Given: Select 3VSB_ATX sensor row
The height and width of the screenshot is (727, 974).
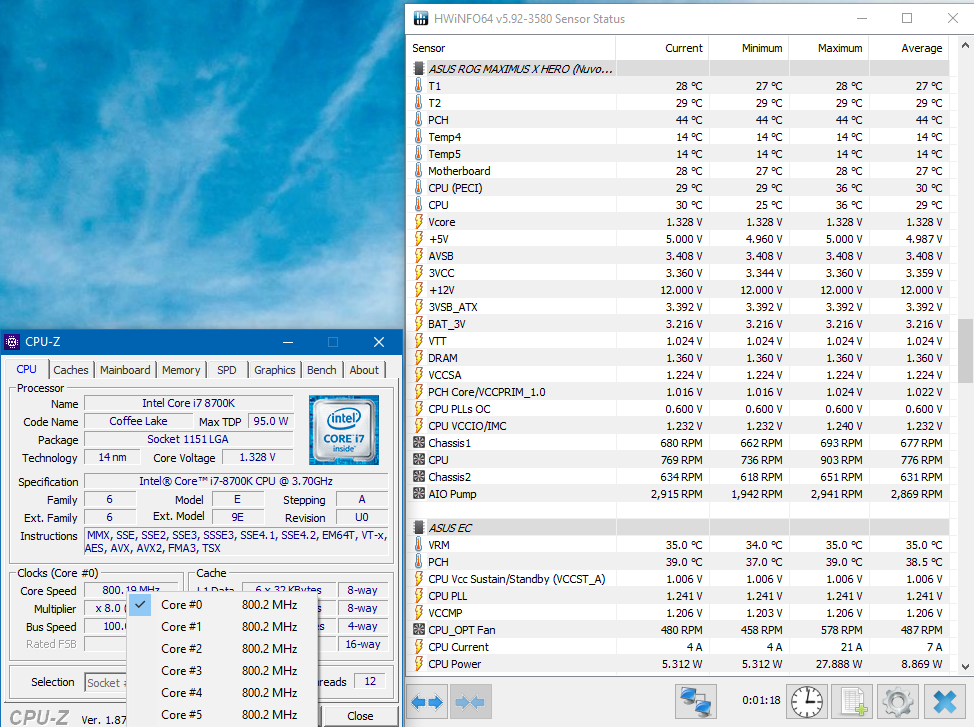Looking at the screenshot, I should click(678, 307).
